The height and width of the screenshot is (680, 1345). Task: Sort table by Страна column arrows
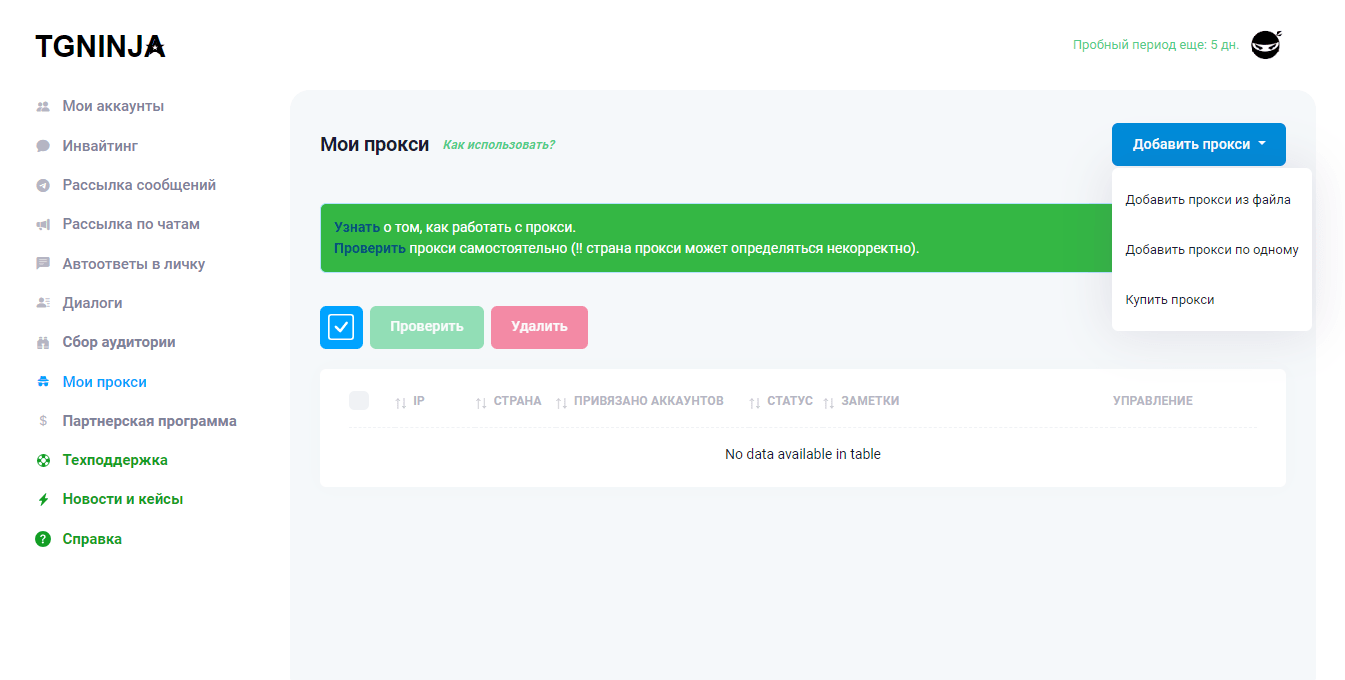point(480,402)
